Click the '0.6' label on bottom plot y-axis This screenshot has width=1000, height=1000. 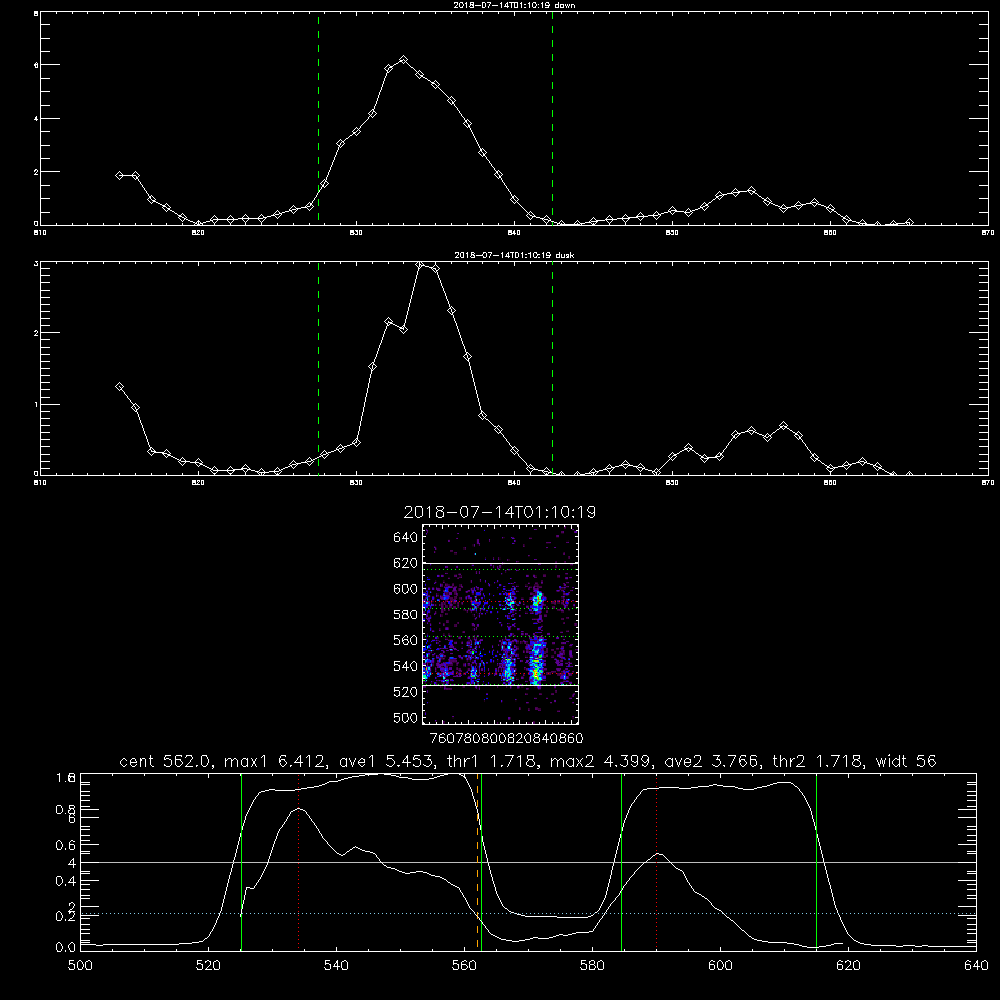click(x=64, y=844)
